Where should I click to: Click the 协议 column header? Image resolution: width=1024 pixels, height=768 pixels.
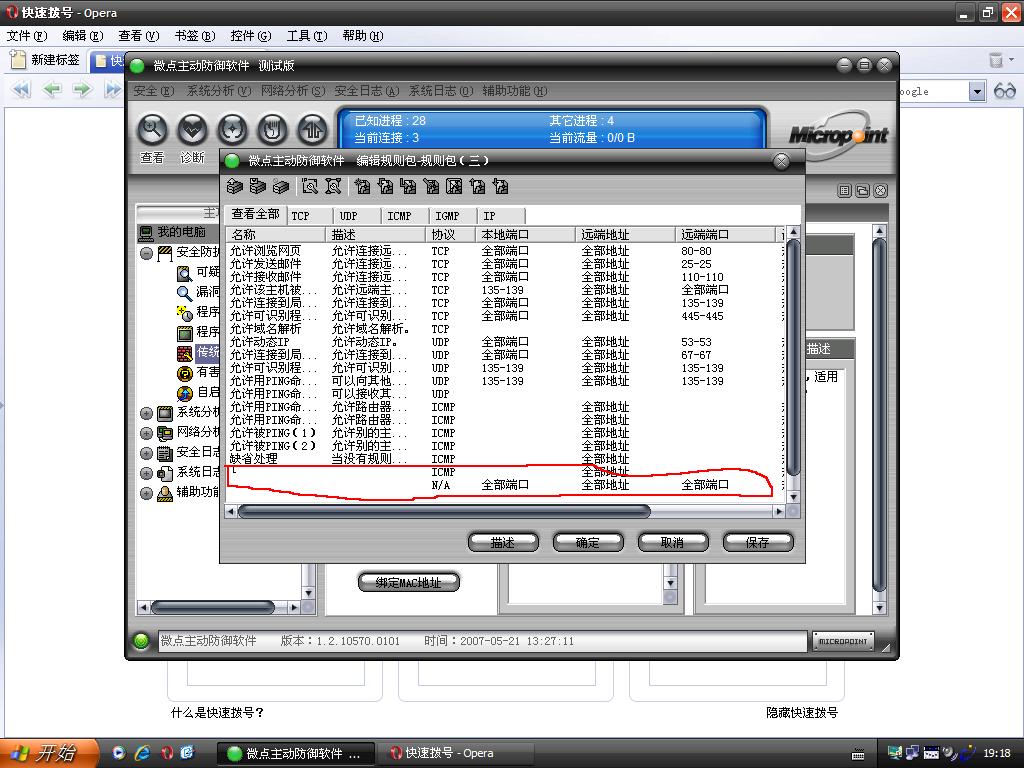452,234
